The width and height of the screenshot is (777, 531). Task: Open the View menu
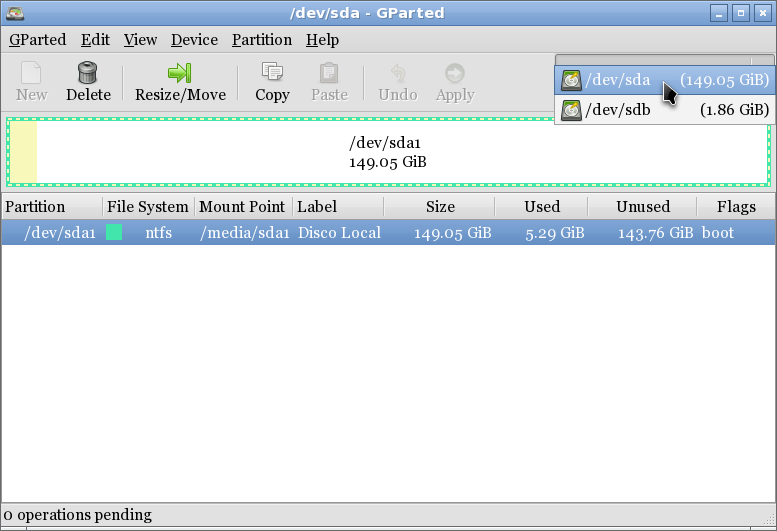coord(140,40)
